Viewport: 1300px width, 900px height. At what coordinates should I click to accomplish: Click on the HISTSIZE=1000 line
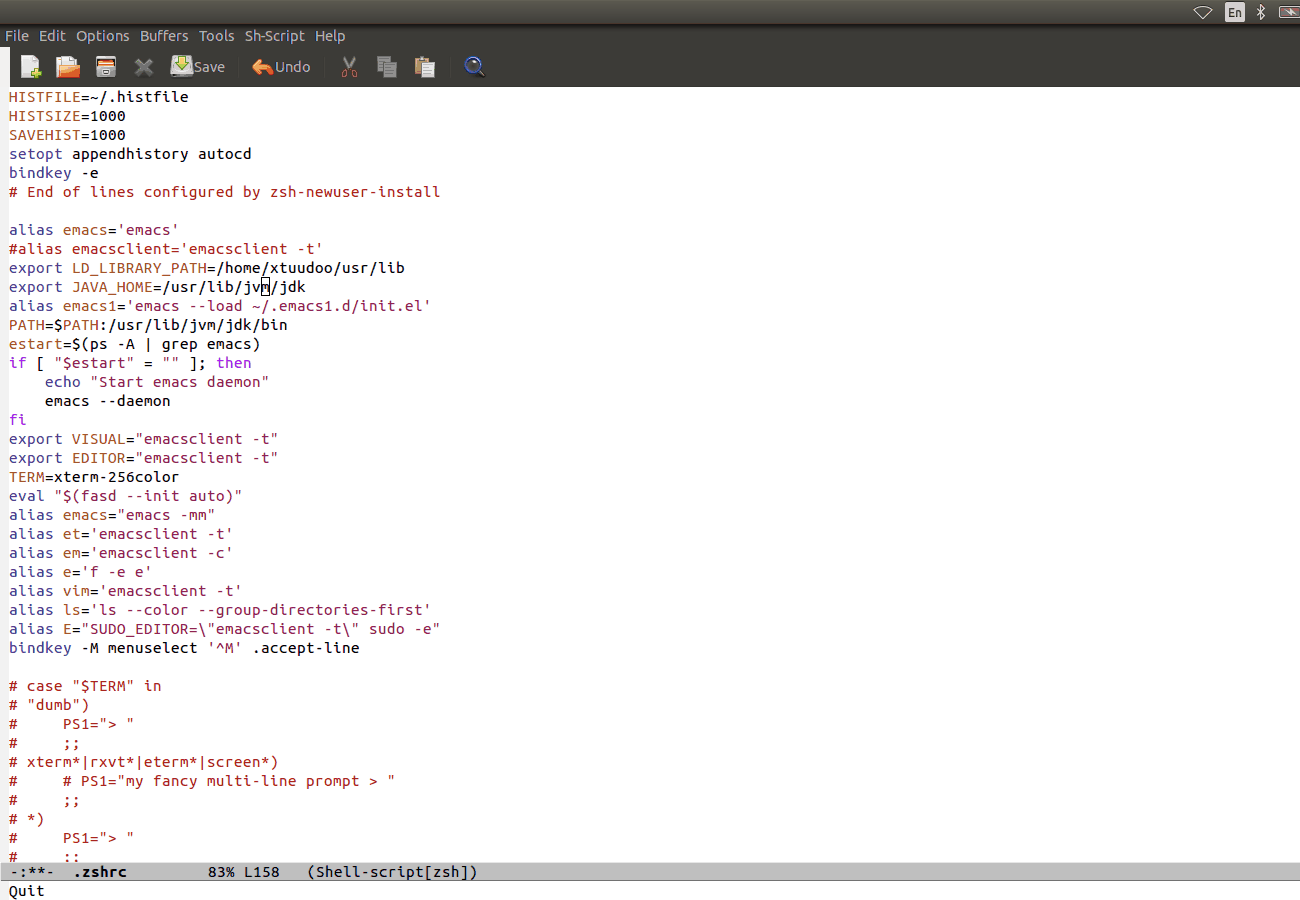click(67, 116)
